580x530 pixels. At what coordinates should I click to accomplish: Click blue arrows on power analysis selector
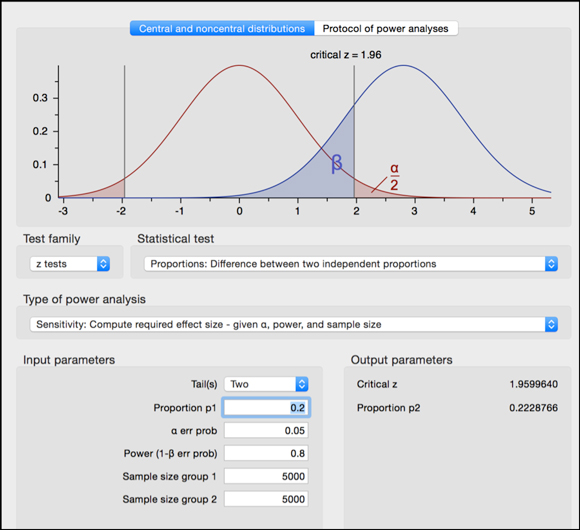click(x=551, y=325)
